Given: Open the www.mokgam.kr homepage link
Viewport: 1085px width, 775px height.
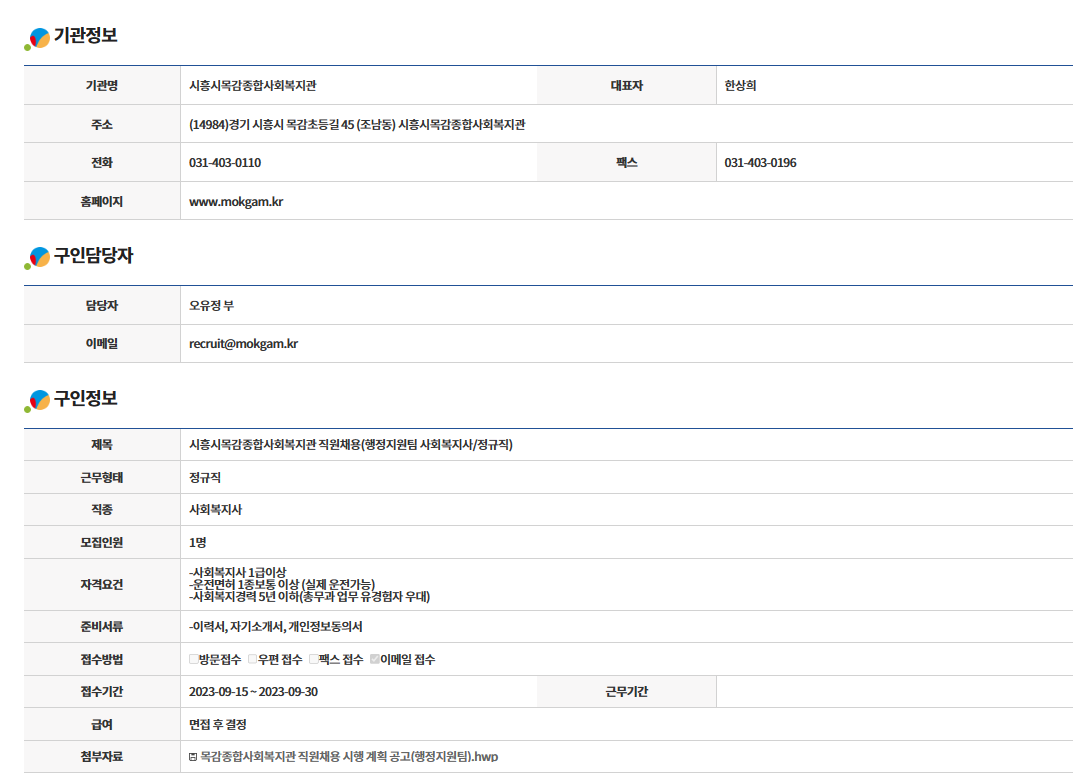Looking at the screenshot, I should coord(236,202).
